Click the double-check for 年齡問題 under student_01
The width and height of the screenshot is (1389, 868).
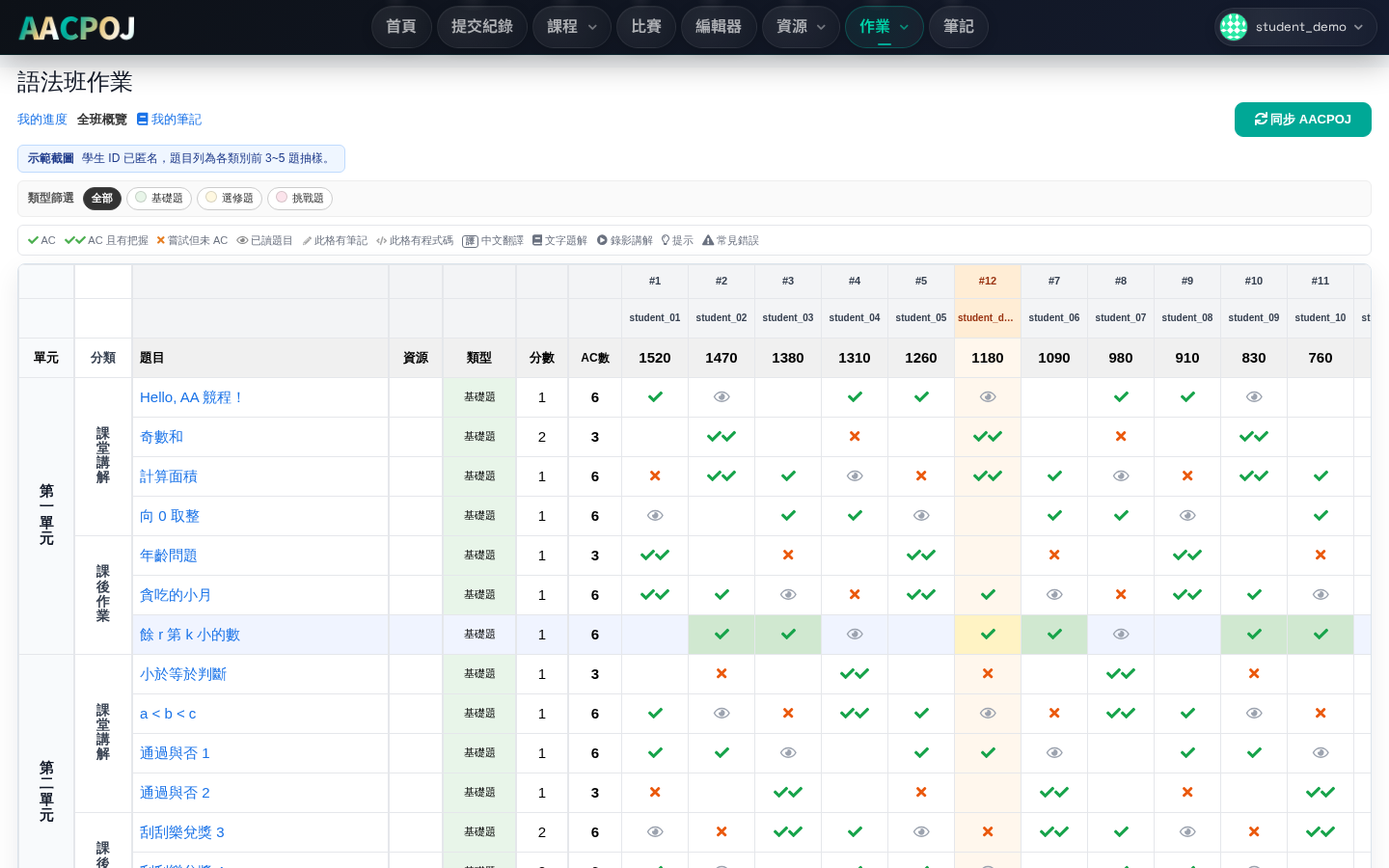[655, 555]
